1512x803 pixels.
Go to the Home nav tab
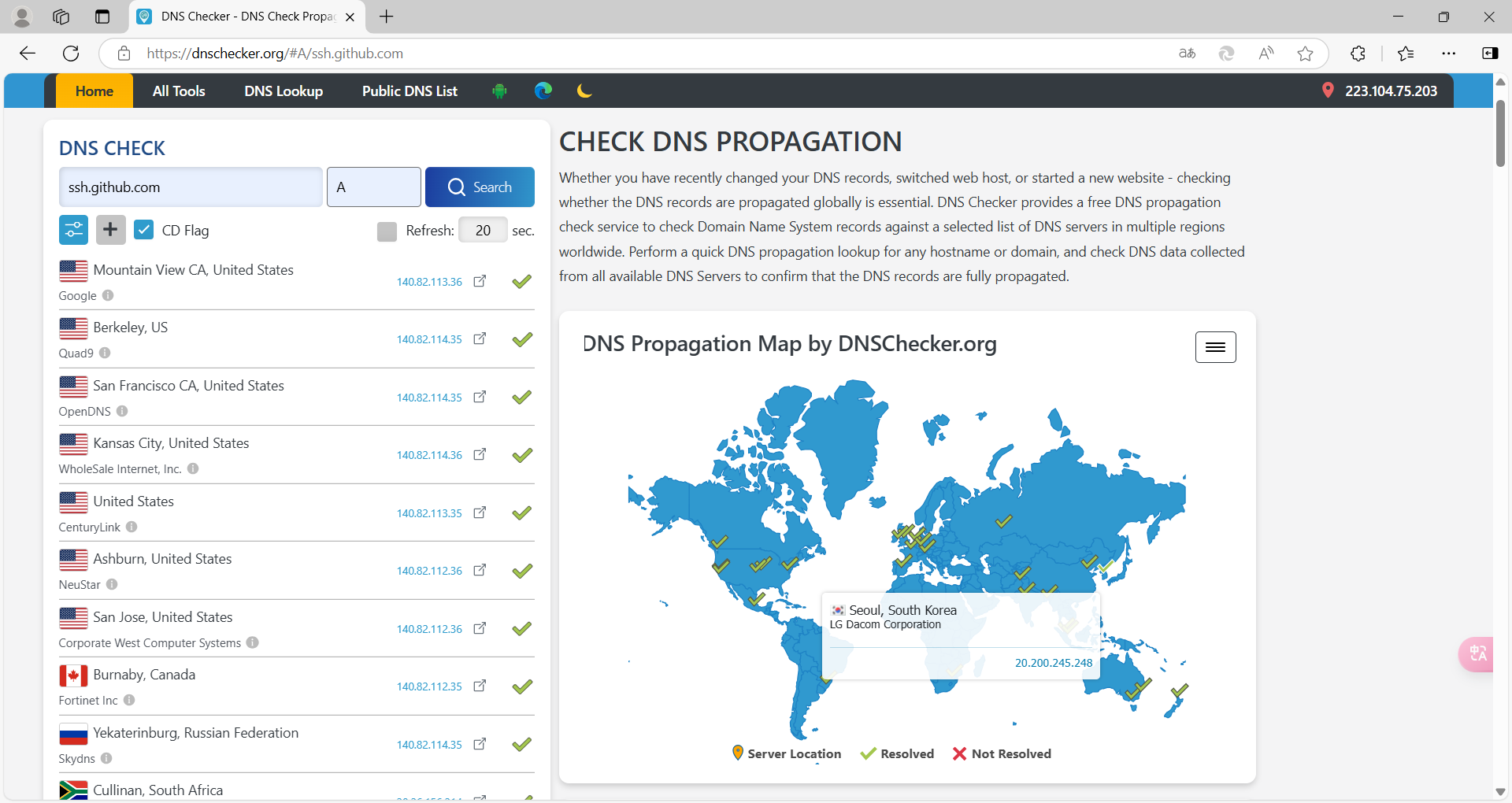[94, 91]
